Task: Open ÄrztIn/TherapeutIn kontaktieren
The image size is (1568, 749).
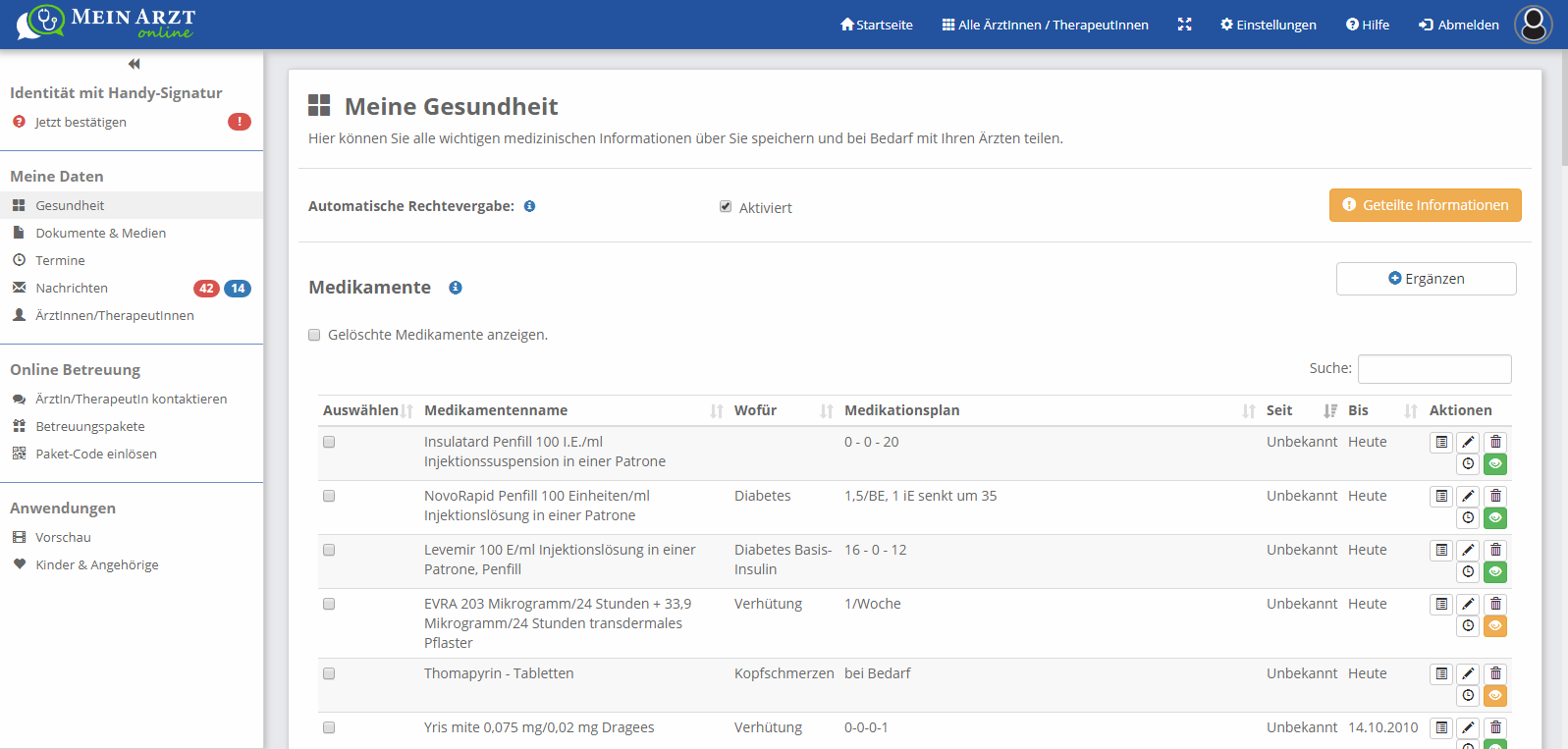Action: pos(131,399)
